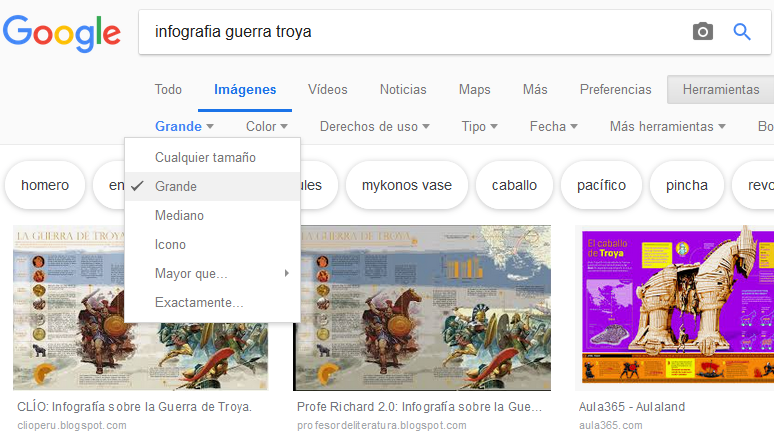Image resolution: width=774 pixels, height=445 pixels.
Task: Select Icono size option
Action: [171, 244]
